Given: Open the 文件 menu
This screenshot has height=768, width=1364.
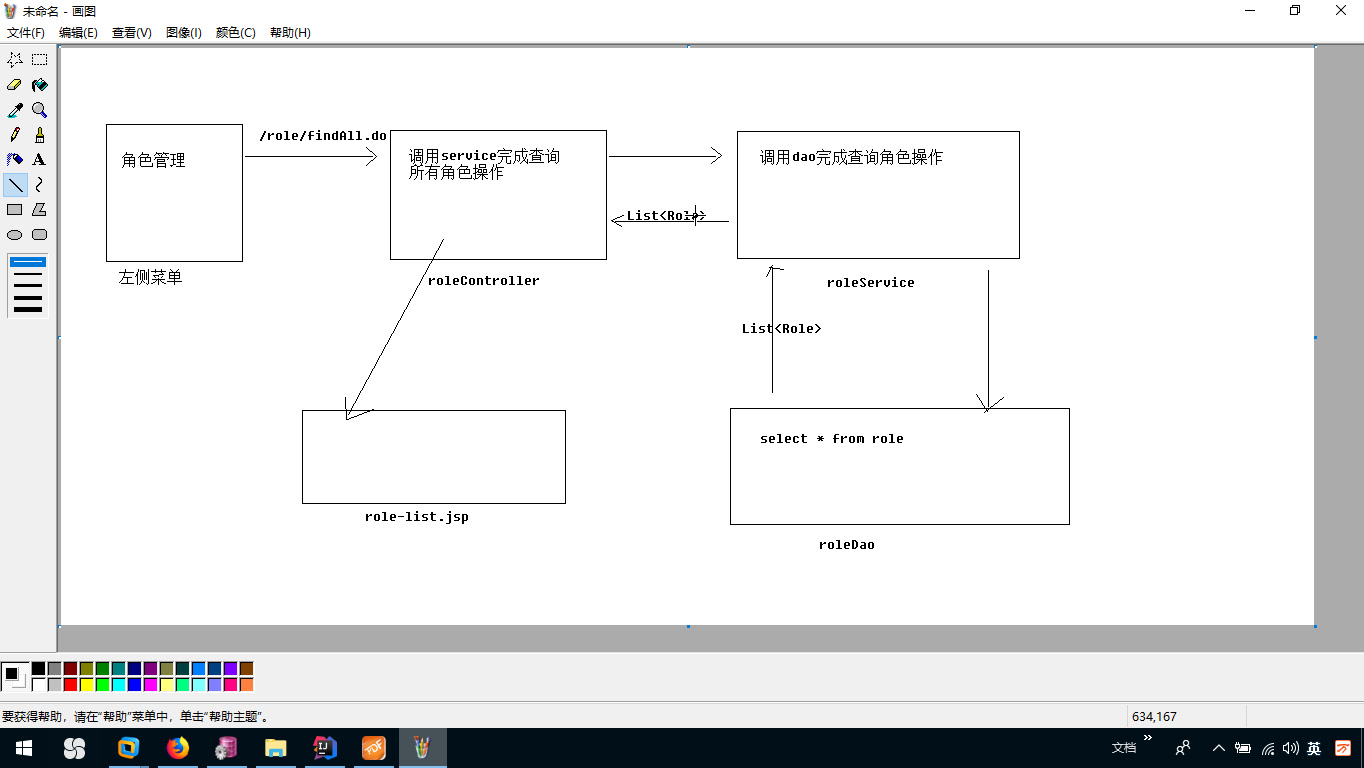Looking at the screenshot, I should [25, 32].
